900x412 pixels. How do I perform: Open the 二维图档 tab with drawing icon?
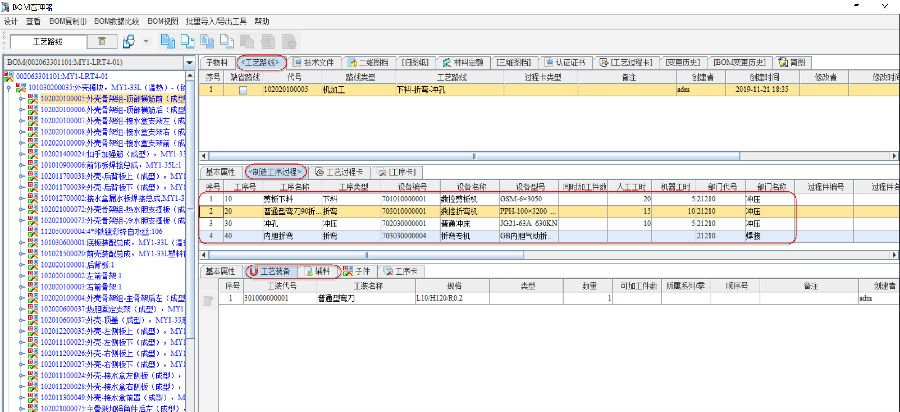pyautogui.click(x=359, y=62)
